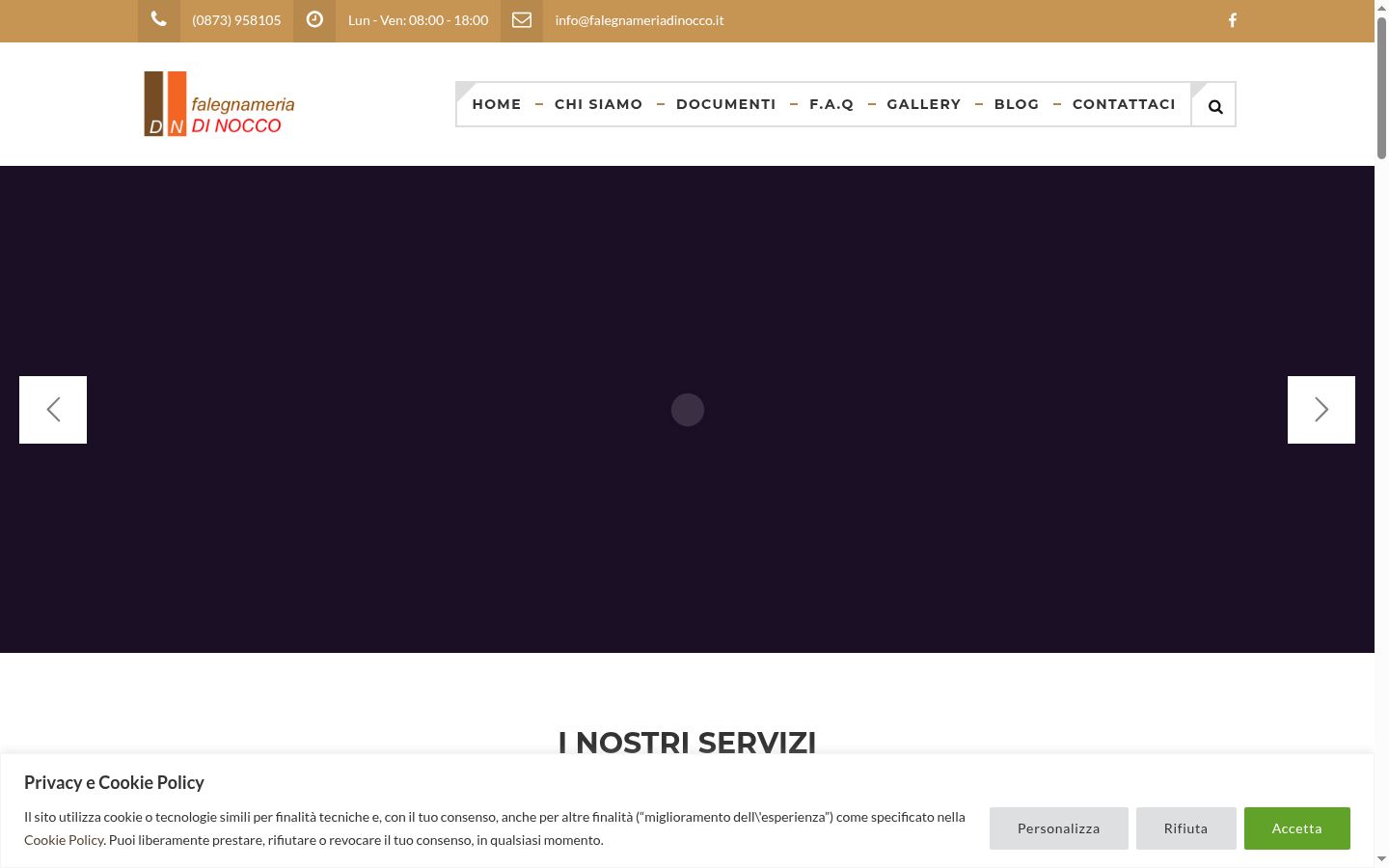Click the scrollbar down arrow
Screen dimensions: 1389x868
pos(1381,858)
